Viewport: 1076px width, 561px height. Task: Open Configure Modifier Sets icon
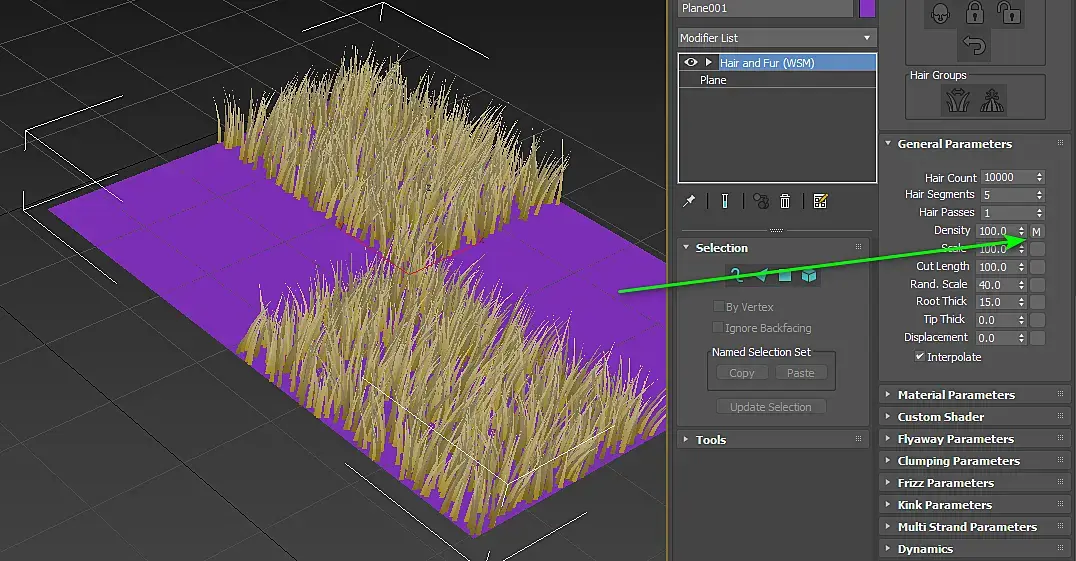click(x=820, y=201)
